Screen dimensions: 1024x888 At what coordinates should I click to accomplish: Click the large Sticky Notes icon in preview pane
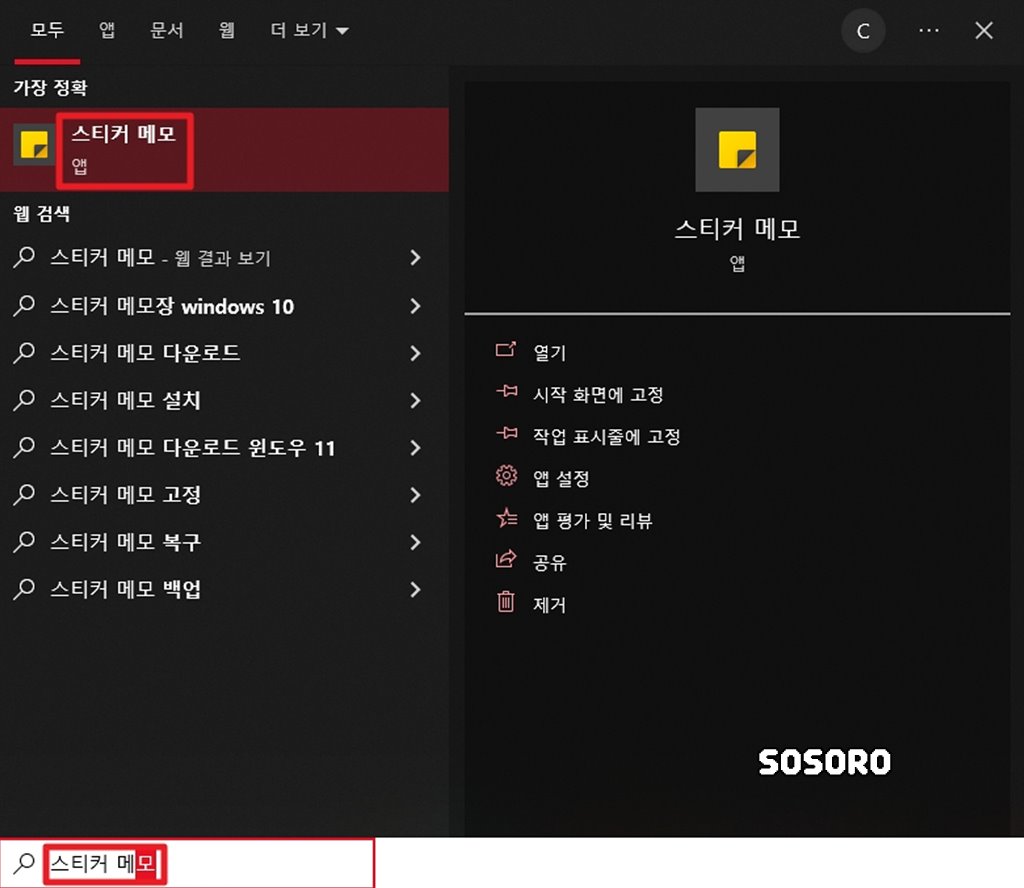pyautogui.click(x=737, y=150)
